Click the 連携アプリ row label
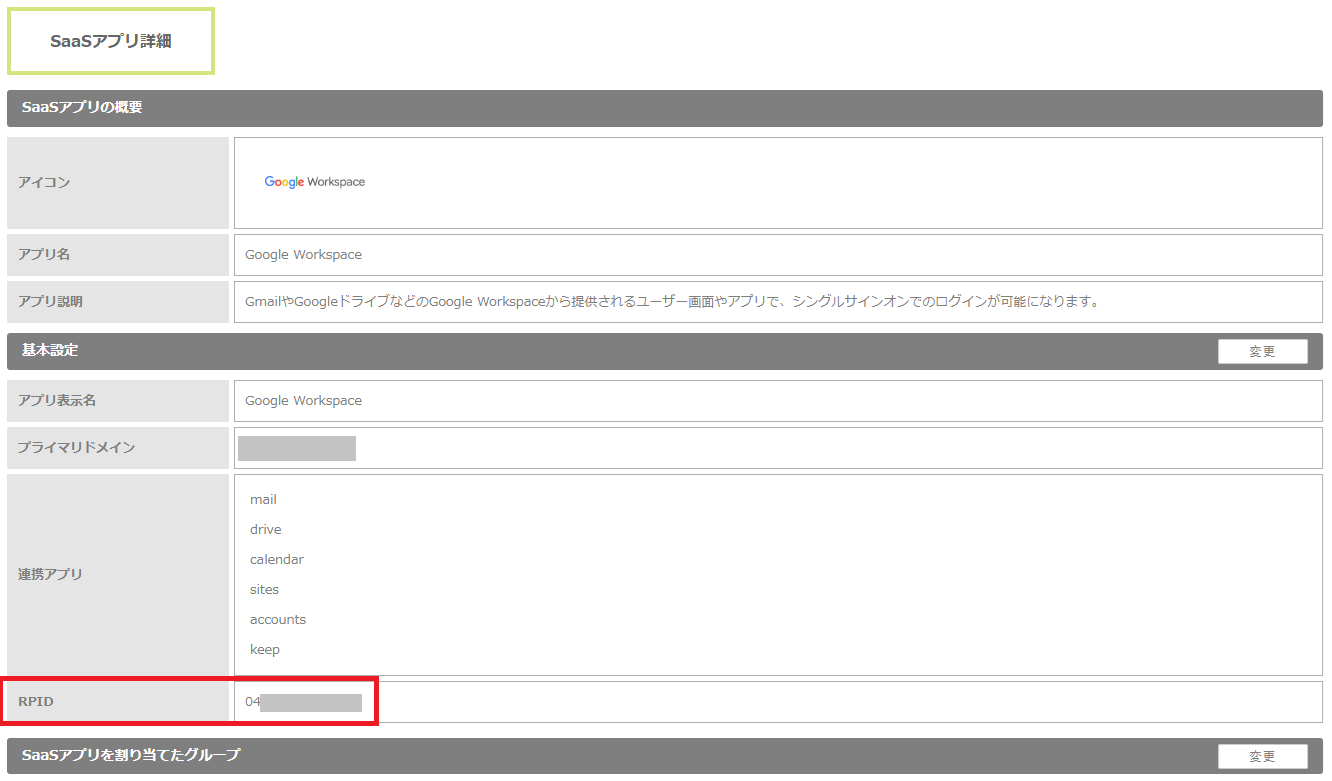Image resolution: width=1332 pixels, height=781 pixels. pos(50,575)
